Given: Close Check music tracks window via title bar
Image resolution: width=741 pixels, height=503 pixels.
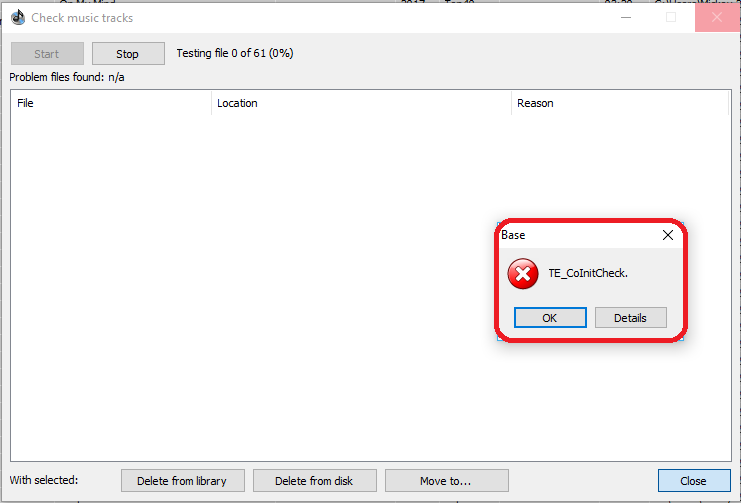Looking at the screenshot, I should tap(716, 17).
